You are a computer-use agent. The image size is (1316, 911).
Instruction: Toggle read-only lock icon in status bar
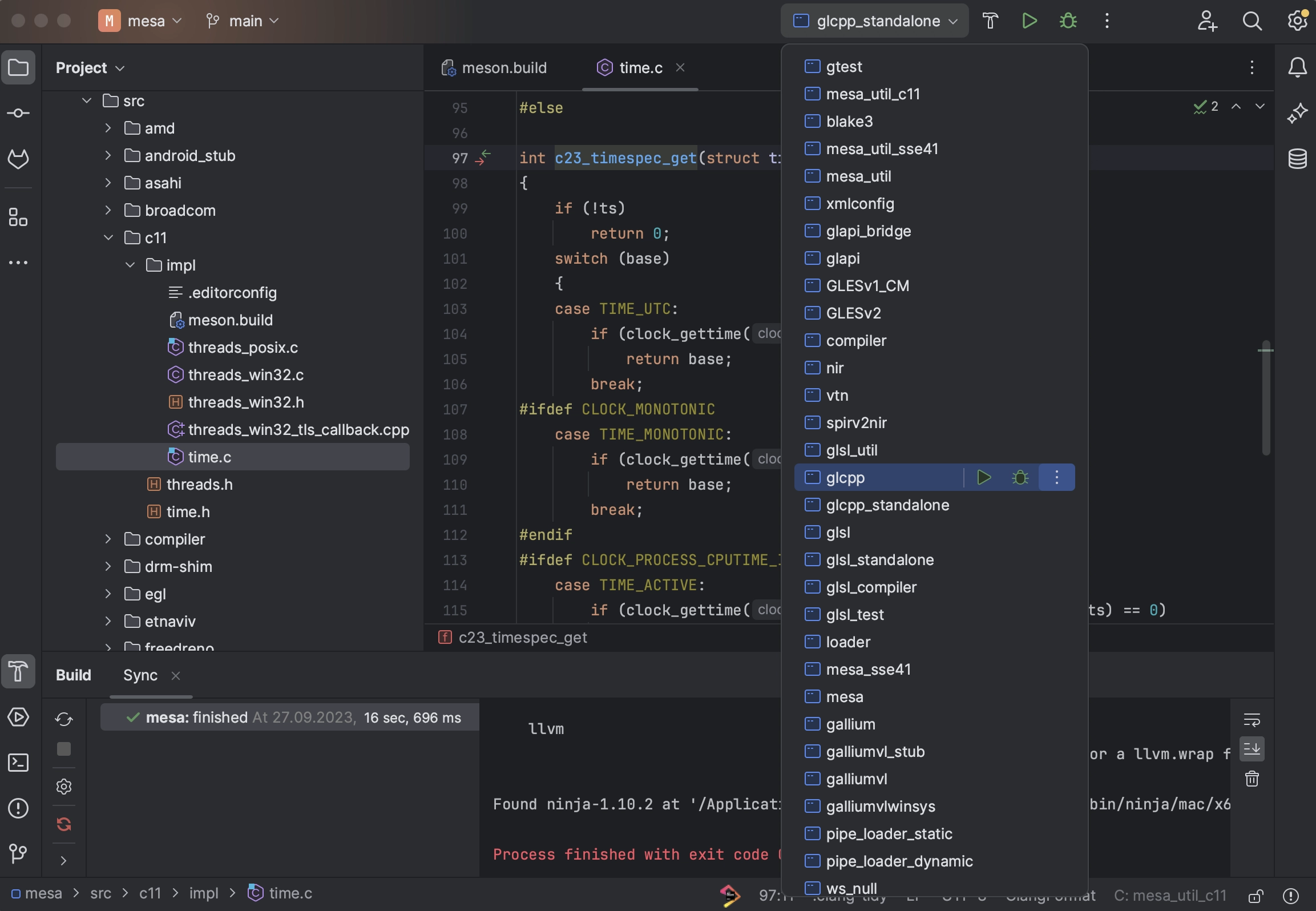pos(1256,896)
